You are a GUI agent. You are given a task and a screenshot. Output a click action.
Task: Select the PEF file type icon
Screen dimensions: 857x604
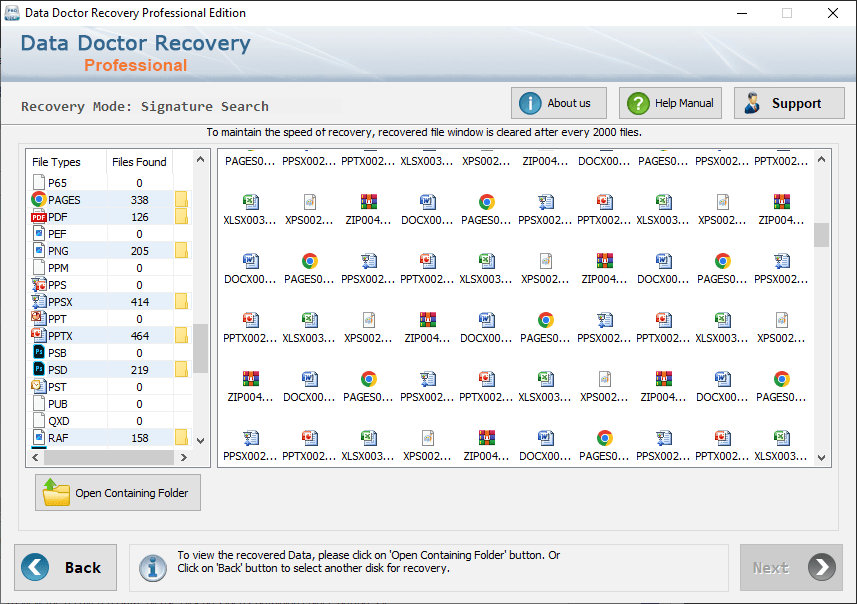[x=39, y=233]
